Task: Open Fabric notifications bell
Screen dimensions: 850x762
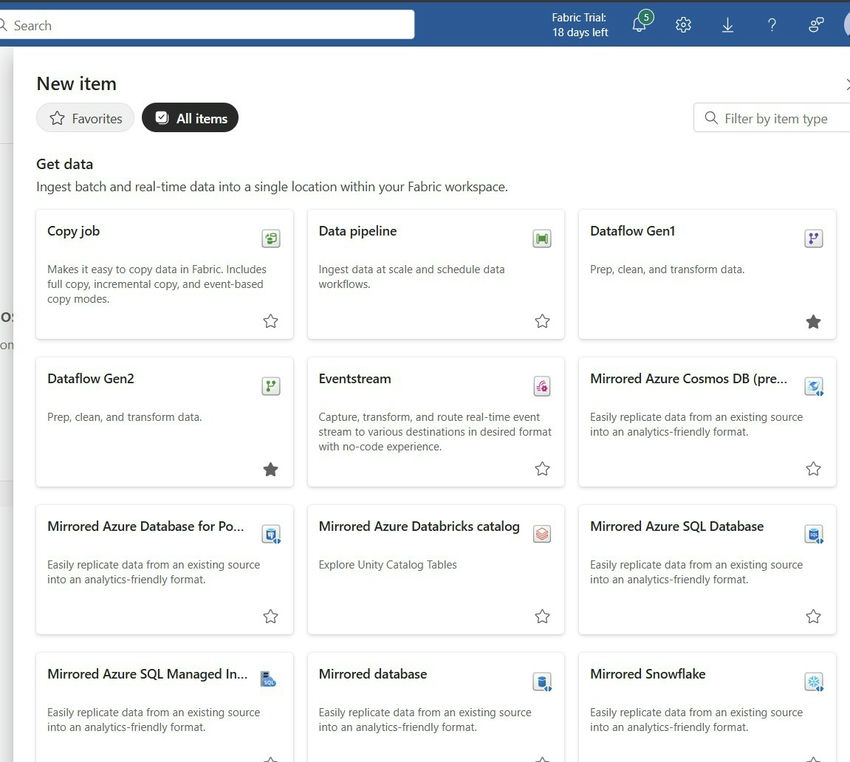Action: pos(638,24)
